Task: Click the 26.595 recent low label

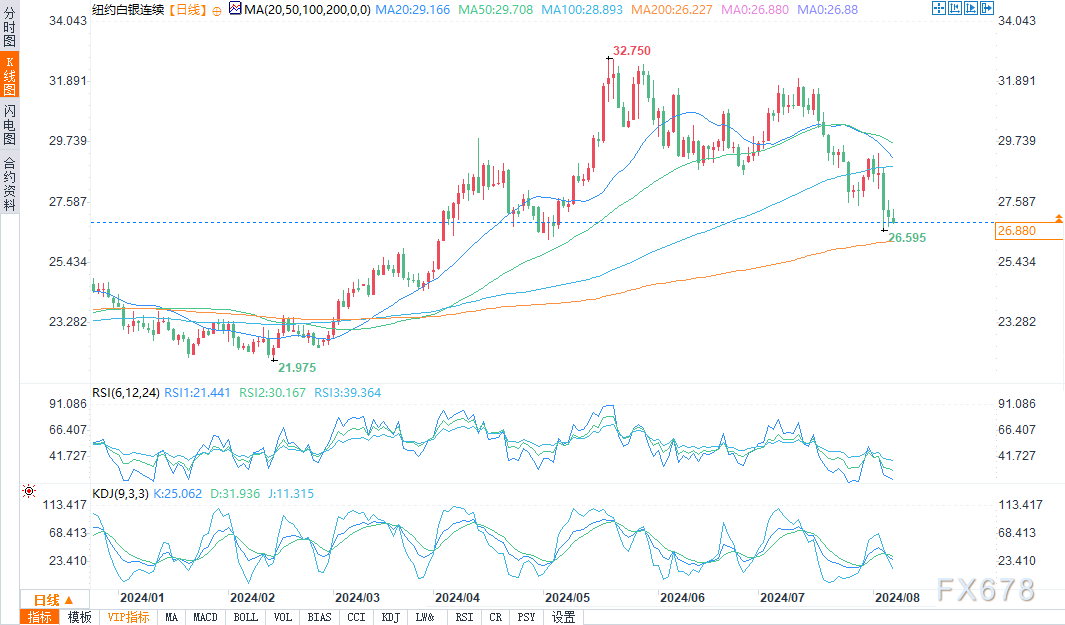Action: pyautogui.click(x=907, y=238)
